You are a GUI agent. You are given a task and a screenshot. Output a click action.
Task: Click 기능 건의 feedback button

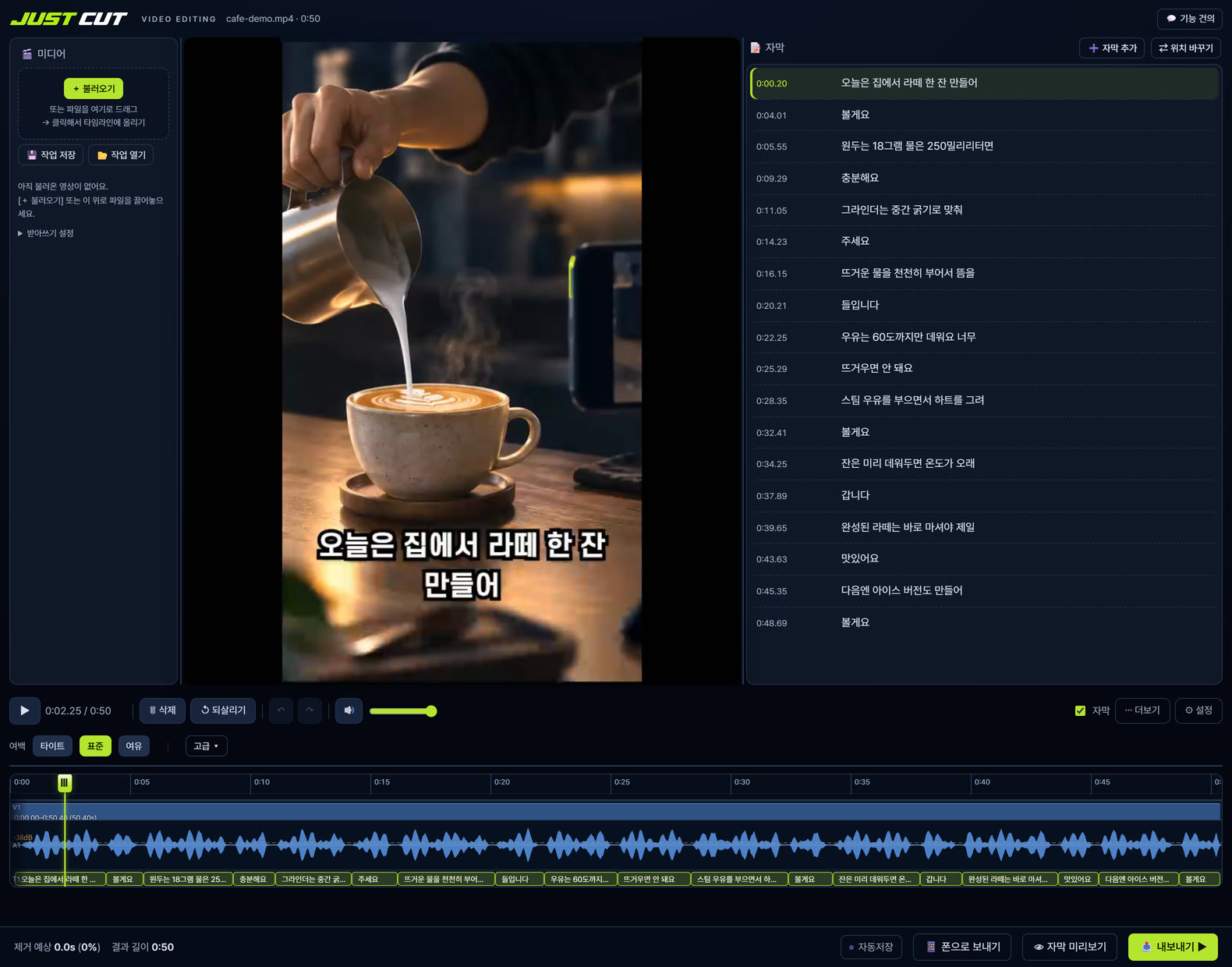coord(1190,19)
